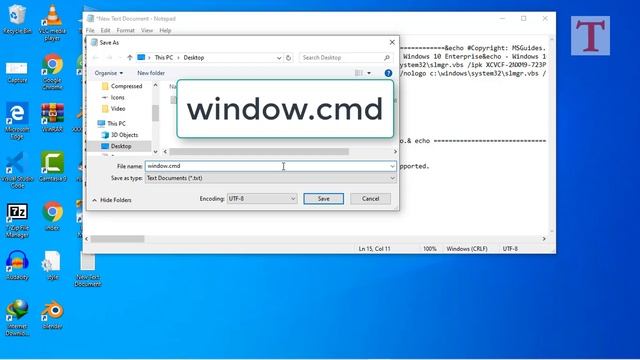Launch Camtasia 9 desktop shortcut

(52, 167)
